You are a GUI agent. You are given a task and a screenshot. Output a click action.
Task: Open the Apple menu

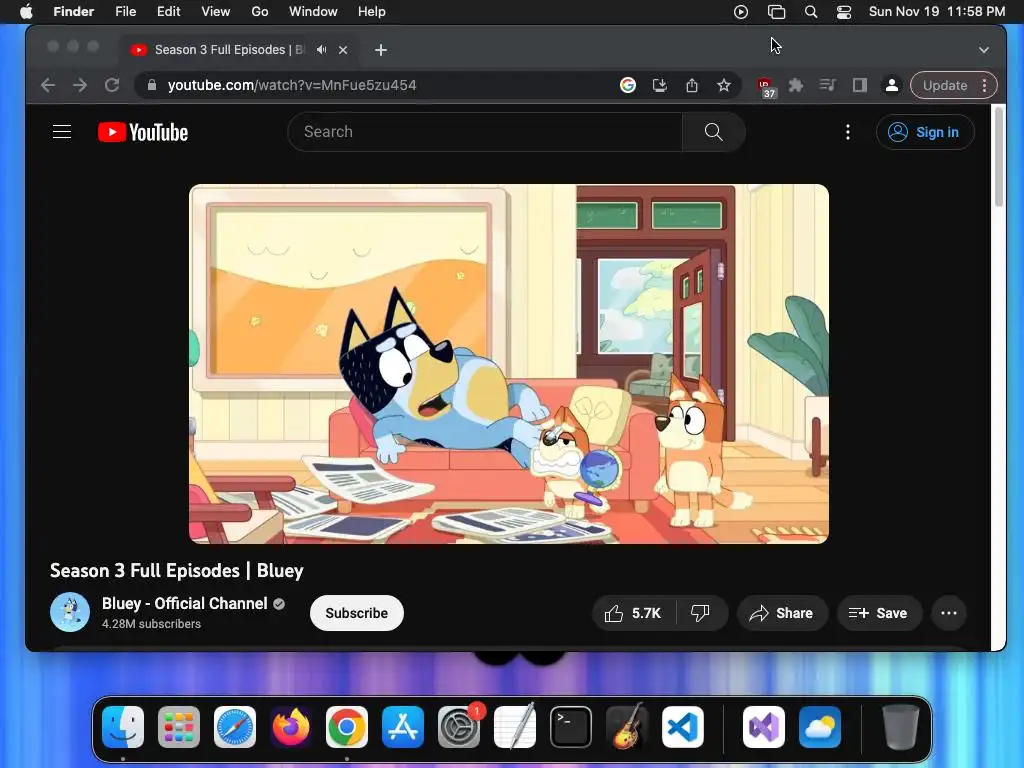pyautogui.click(x=26, y=12)
